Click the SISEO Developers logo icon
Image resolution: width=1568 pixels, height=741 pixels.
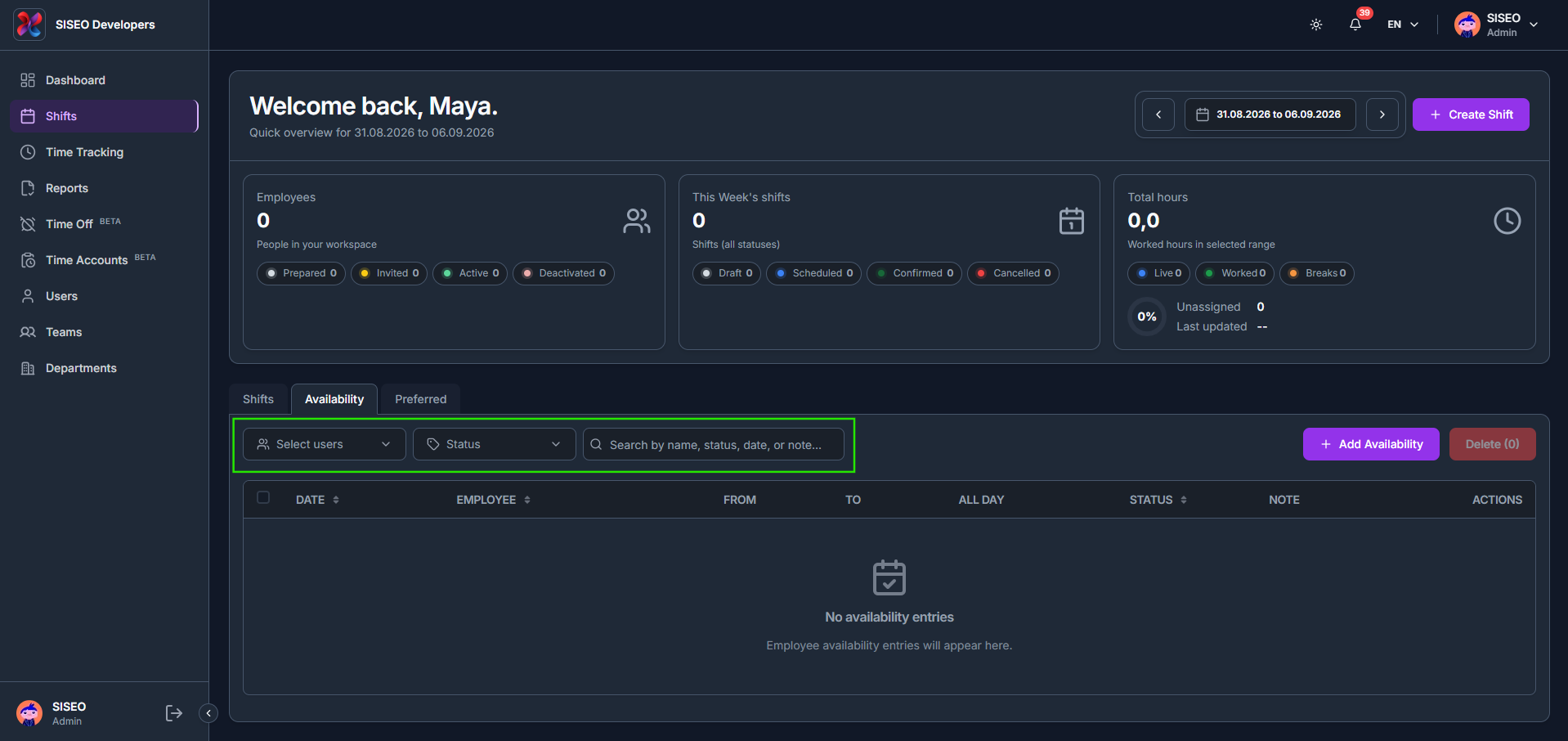[29, 25]
